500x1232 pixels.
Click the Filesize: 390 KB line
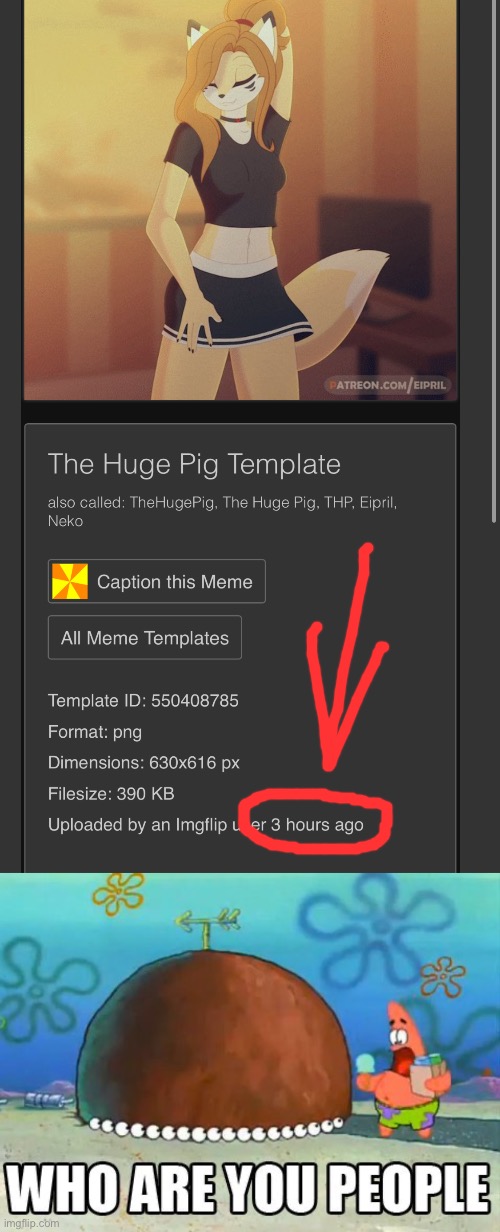[111, 794]
